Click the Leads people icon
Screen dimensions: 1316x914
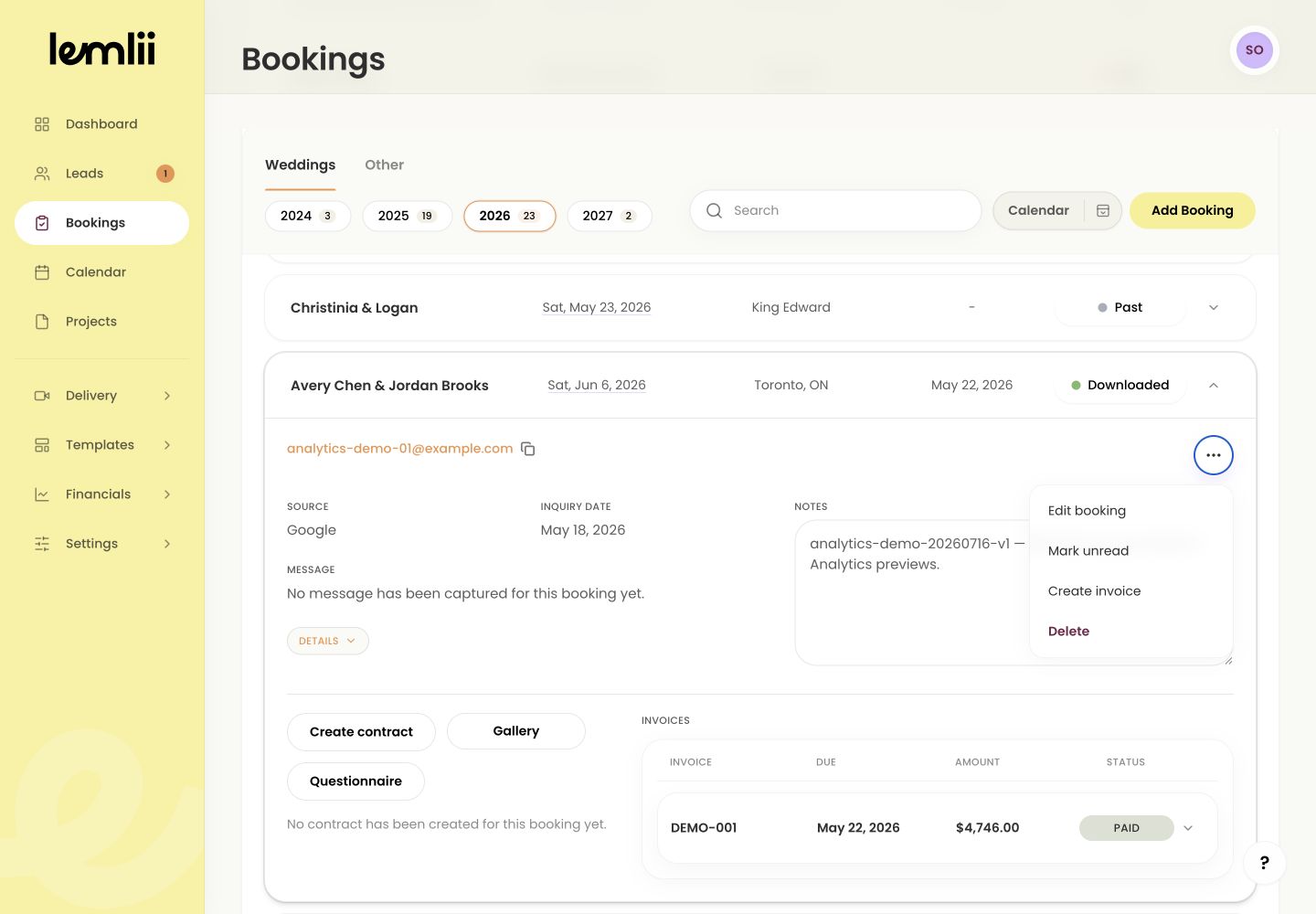point(42,174)
